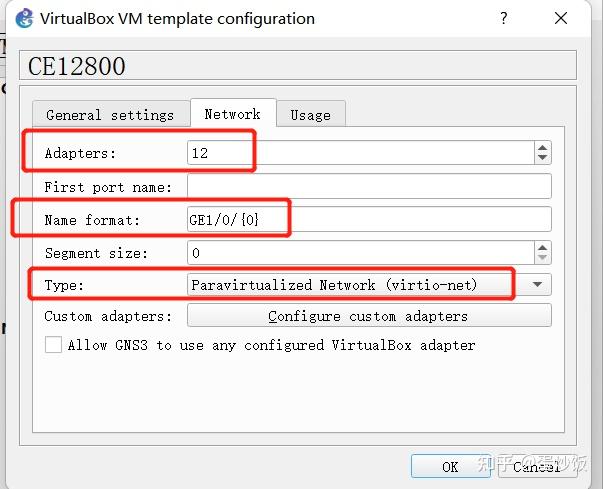Image resolution: width=603 pixels, height=489 pixels.
Task: Open the adapter Type dropdown
Action: 539,285
